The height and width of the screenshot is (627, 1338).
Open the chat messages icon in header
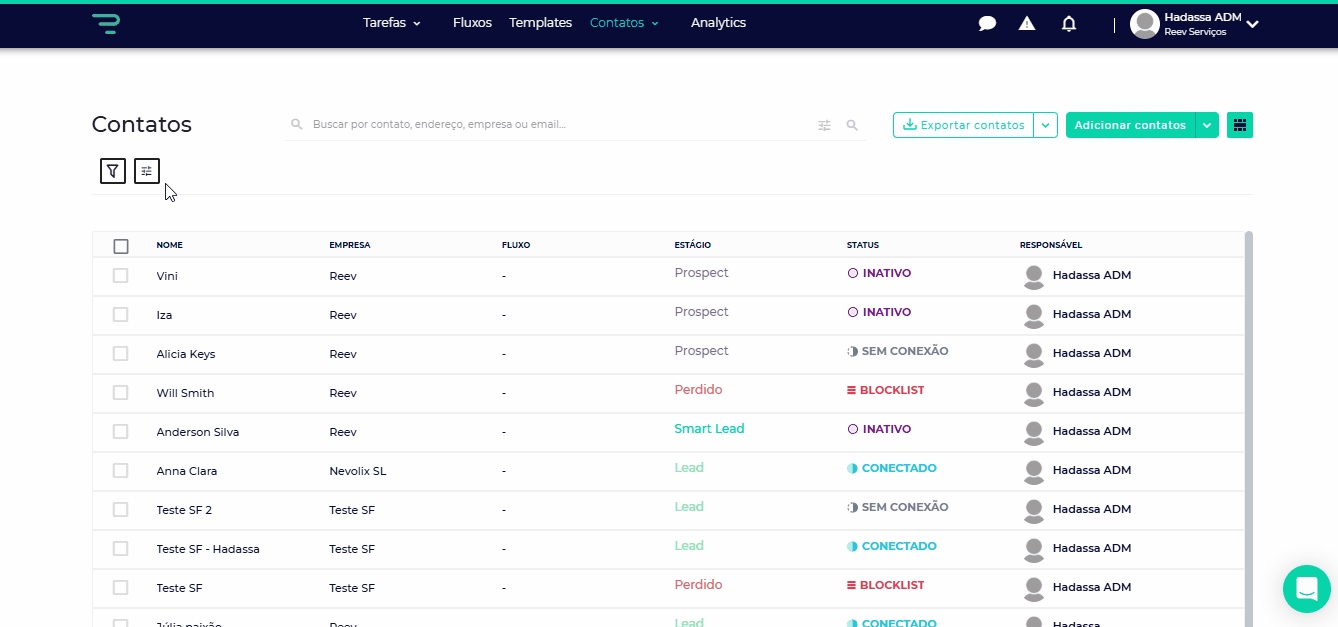(x=987, y=24)
